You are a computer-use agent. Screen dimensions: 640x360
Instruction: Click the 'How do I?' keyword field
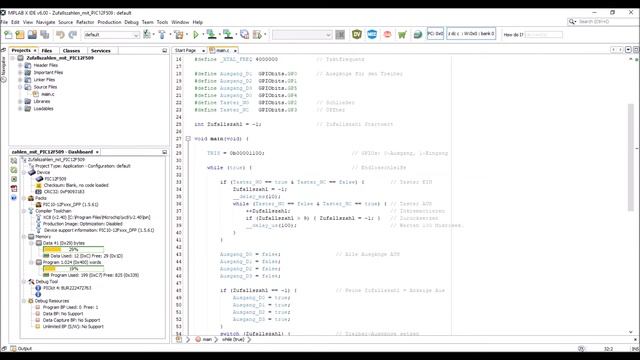543,35
